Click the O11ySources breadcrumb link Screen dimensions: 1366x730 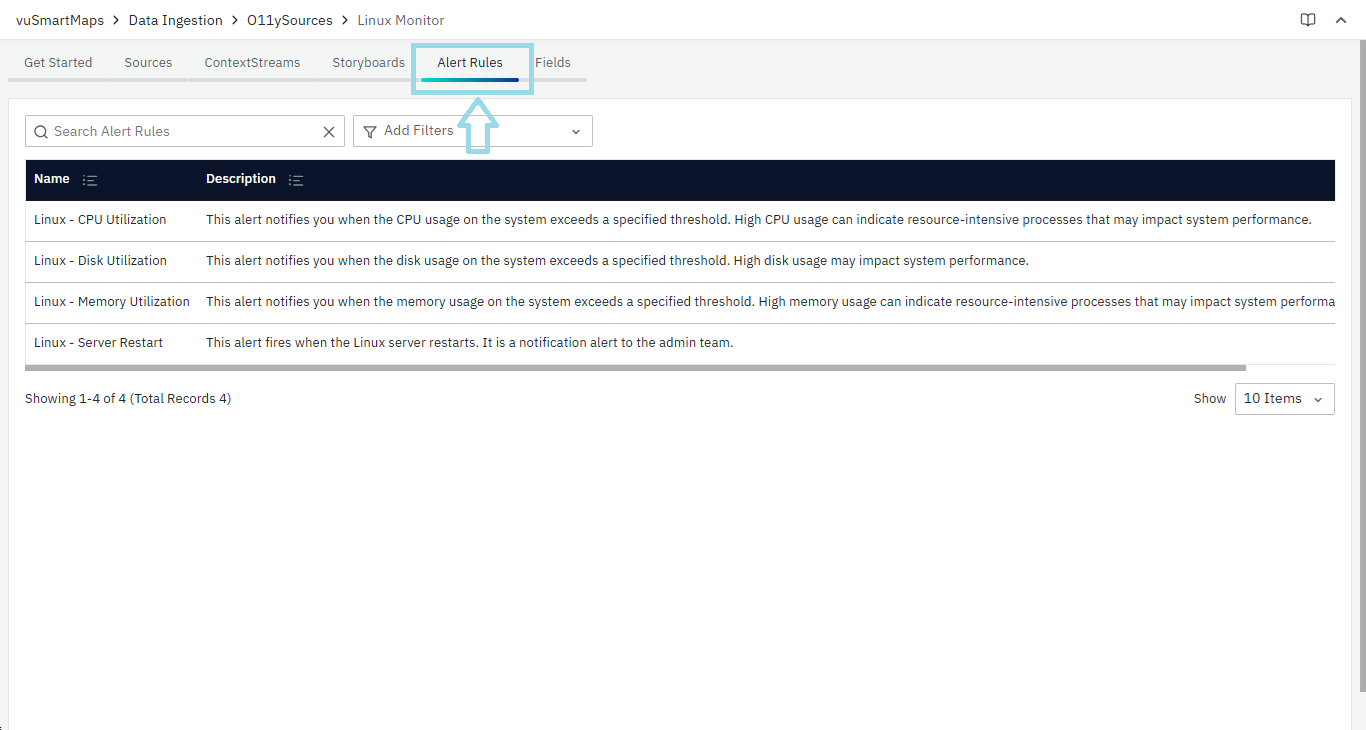(x=290, y=19)
